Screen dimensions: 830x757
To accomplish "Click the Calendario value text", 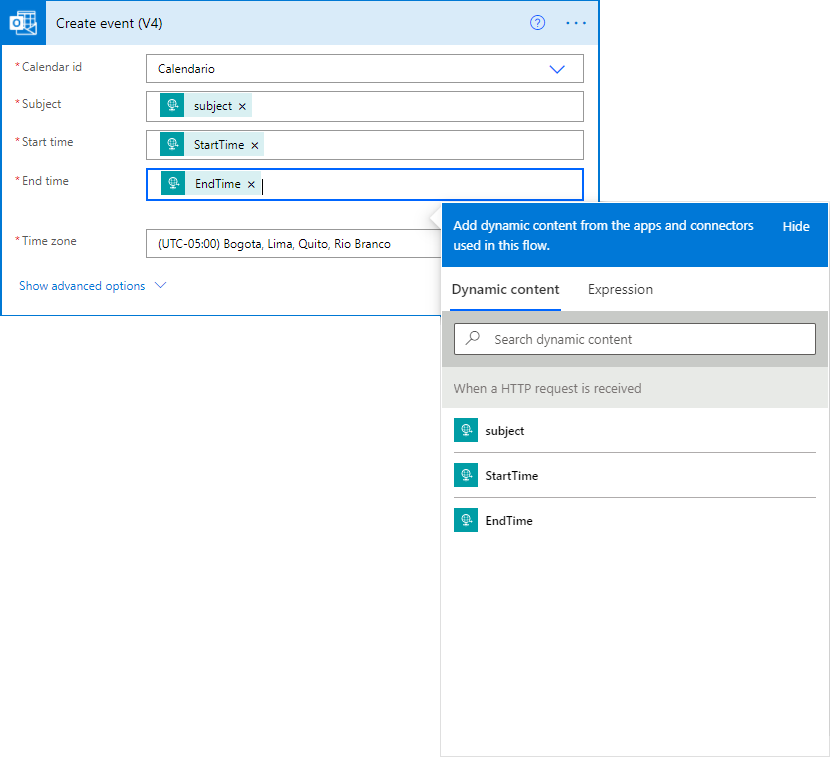I will coord(186,69).
